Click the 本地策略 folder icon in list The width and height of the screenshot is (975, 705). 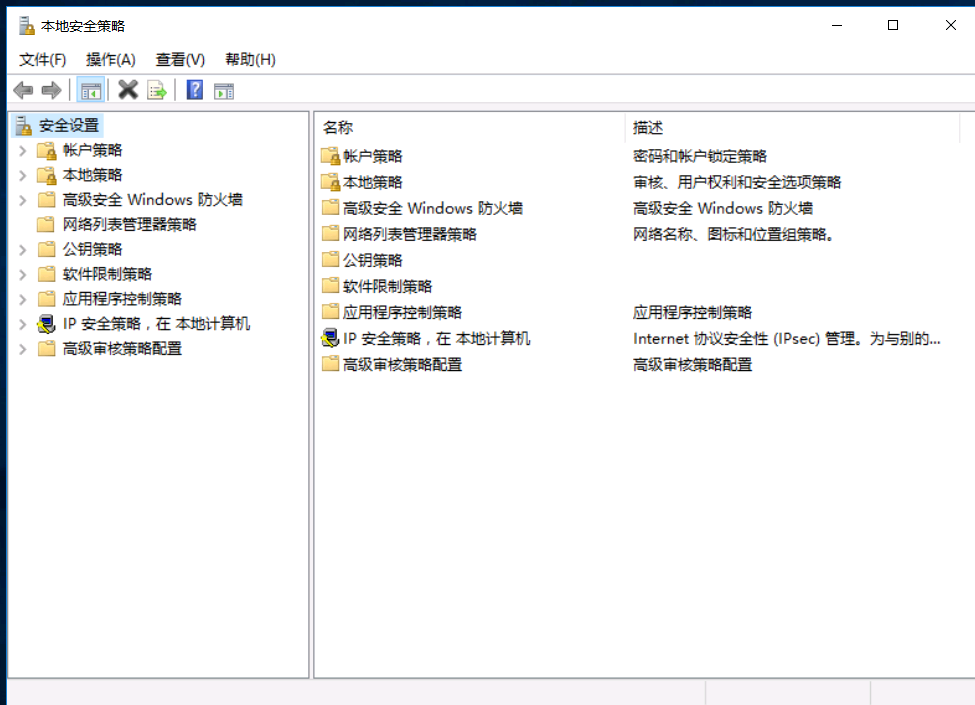[330, 182]
